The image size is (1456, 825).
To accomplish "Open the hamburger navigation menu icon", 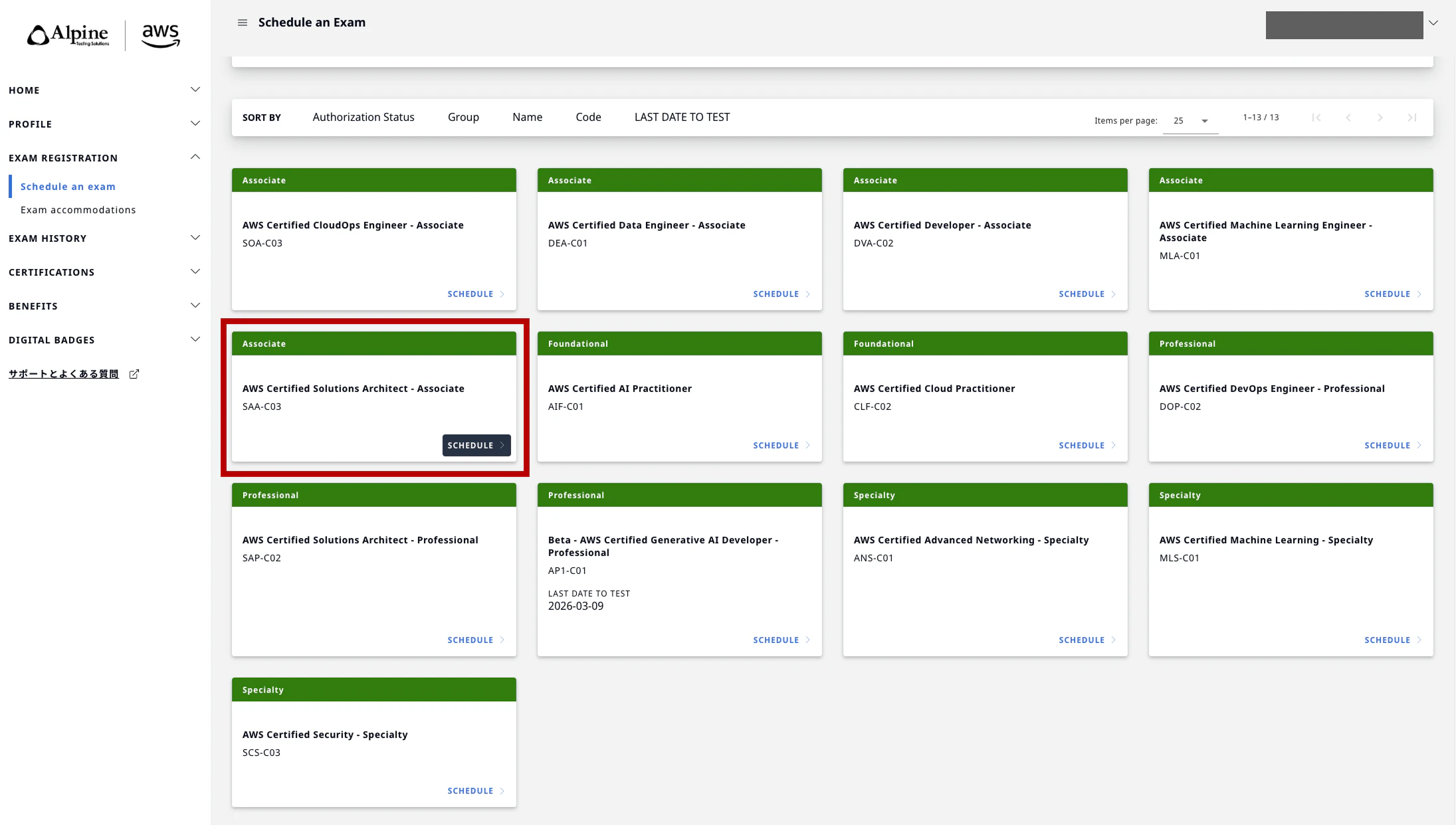I will tap(243, 23).
